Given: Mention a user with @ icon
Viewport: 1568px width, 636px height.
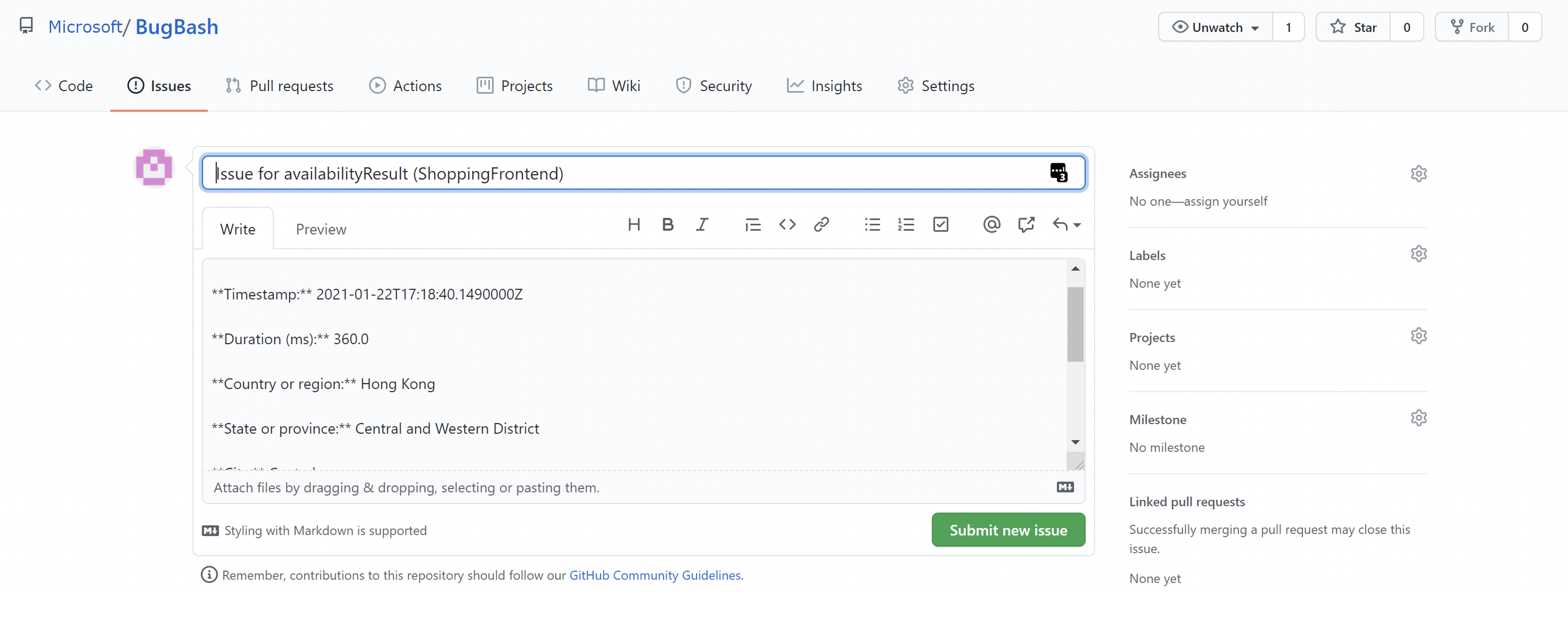Looking at the screenshot, I should click(x=991, y=225).
